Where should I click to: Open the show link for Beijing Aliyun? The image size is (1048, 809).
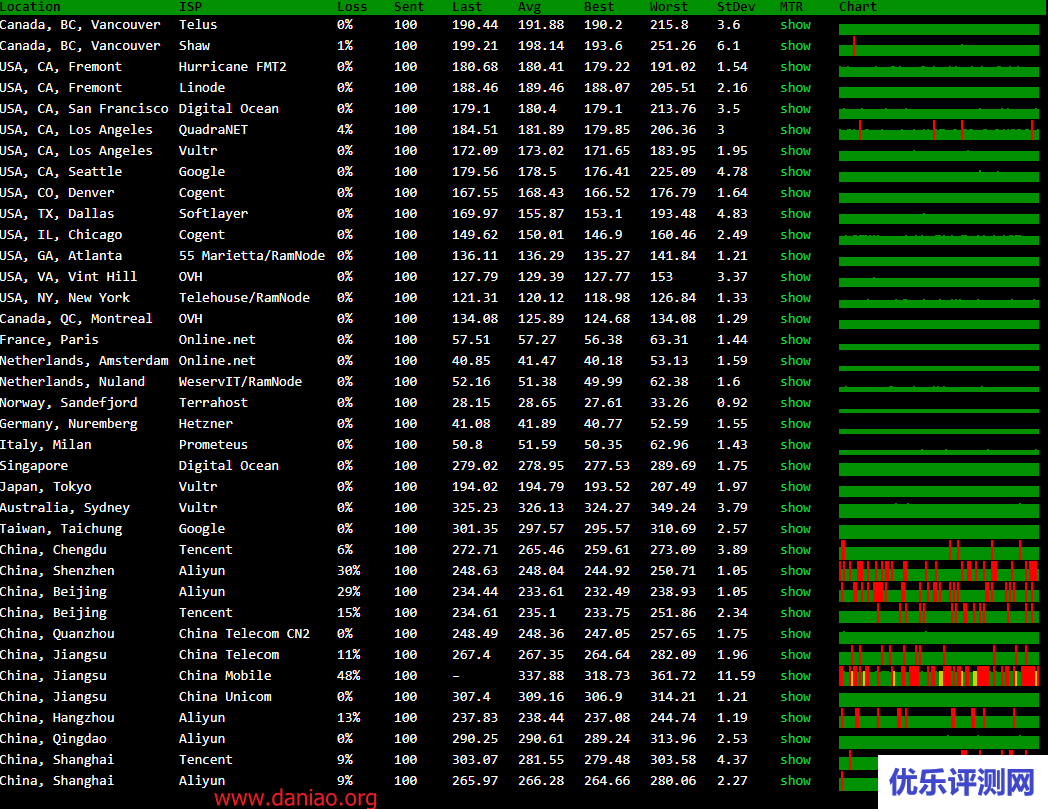(x=795, y=592)
